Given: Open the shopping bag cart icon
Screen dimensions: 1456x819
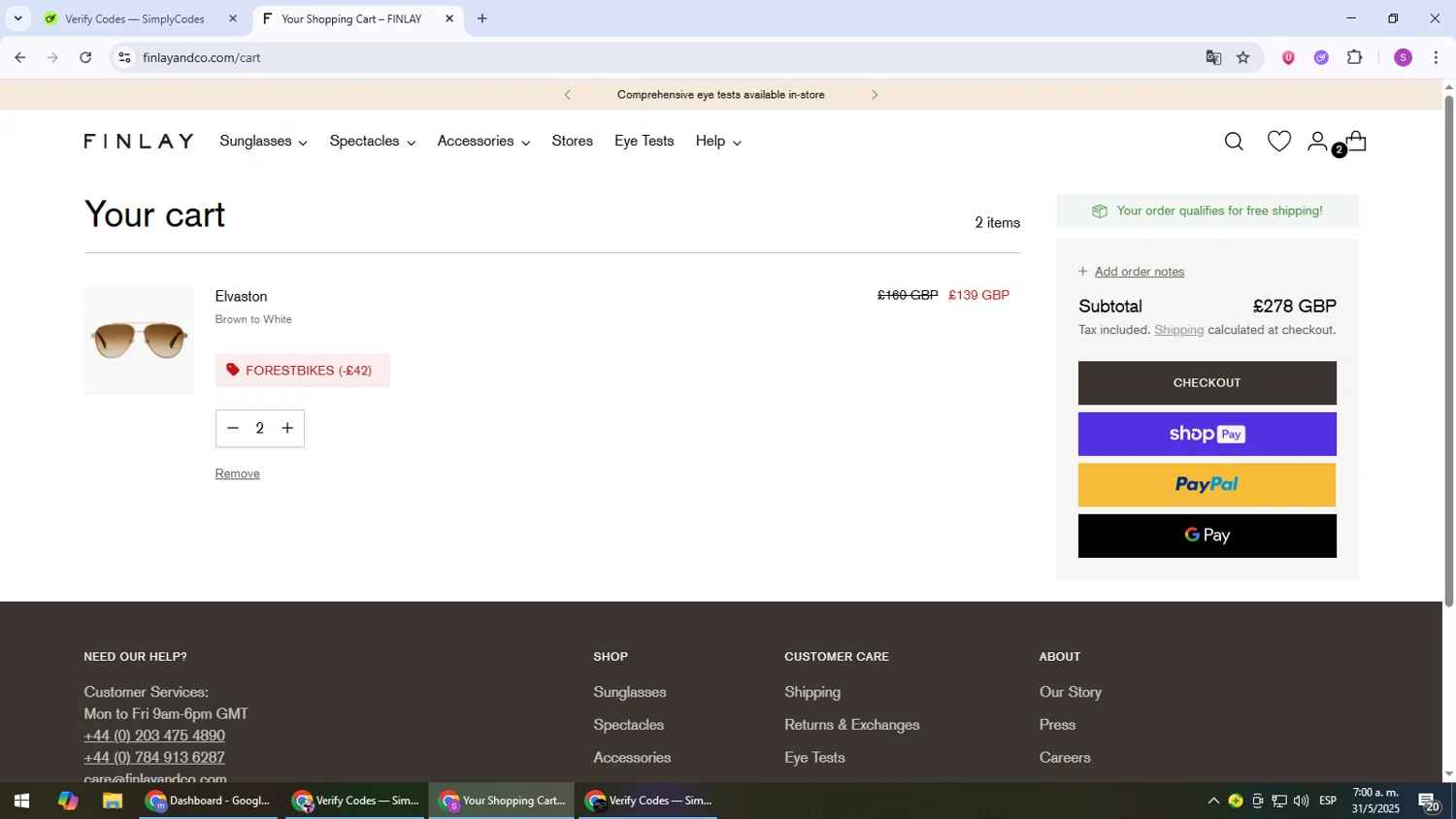Looking at the screenshot, I should [x=1356, y=142].
